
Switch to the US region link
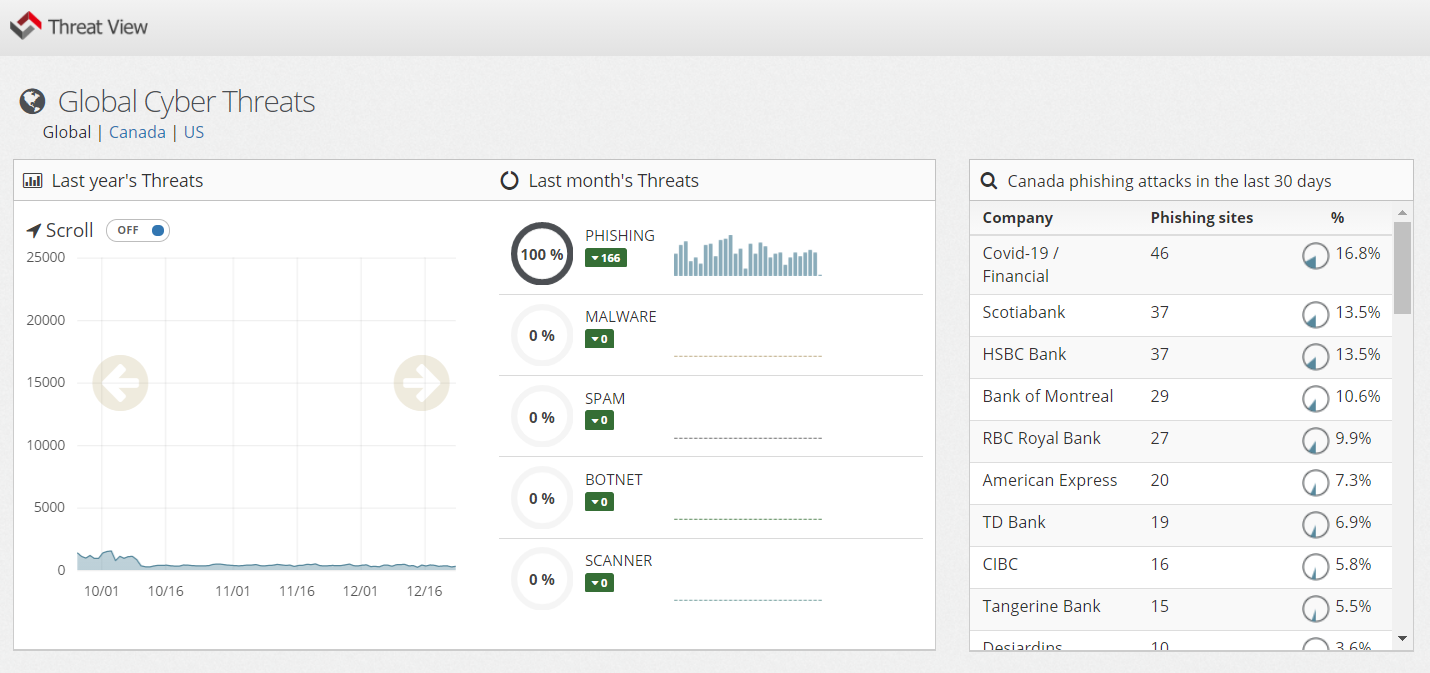(194, 132)
